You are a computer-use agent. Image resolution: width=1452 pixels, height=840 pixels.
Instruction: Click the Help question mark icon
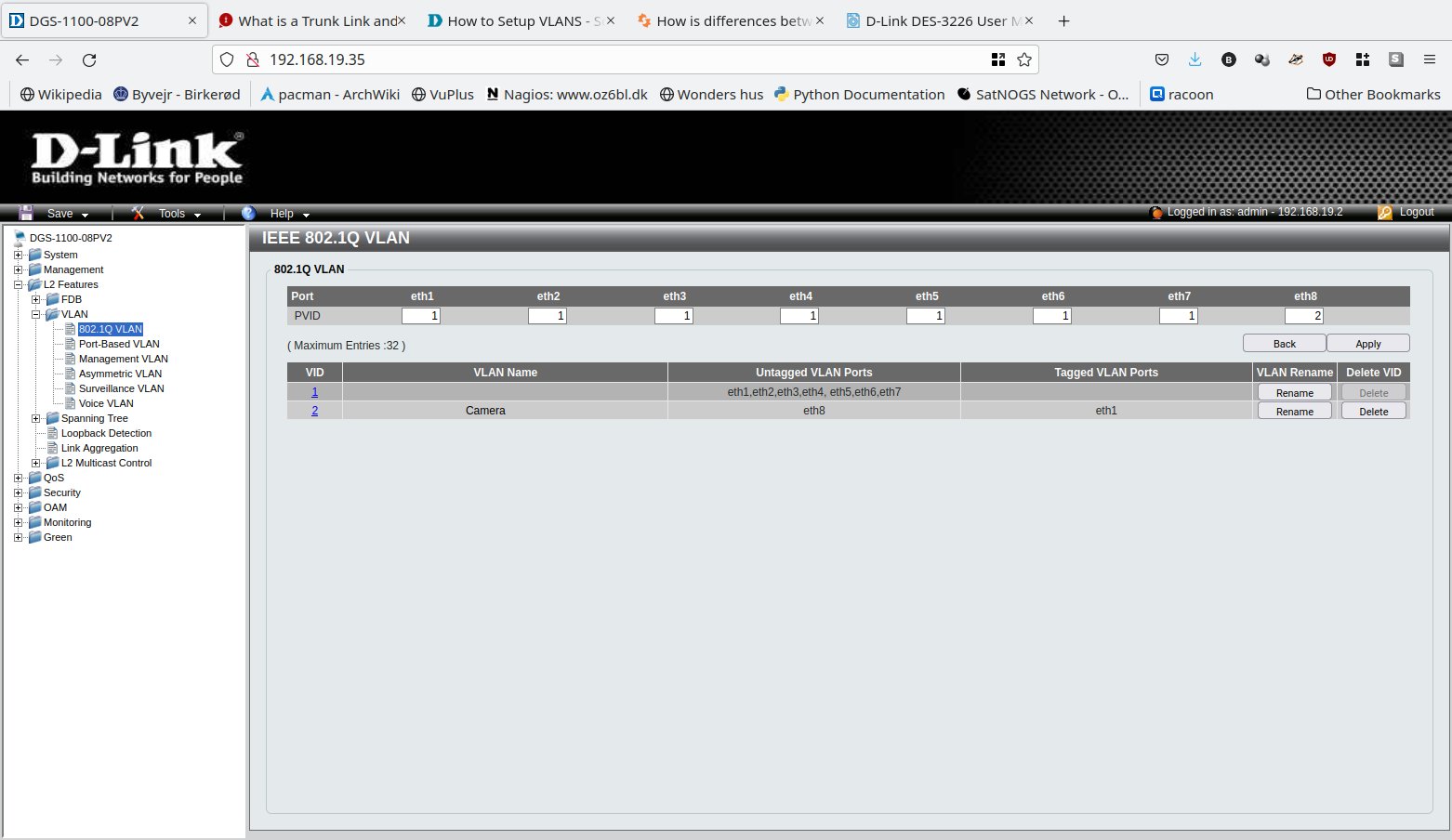click(x=248, y=213)
